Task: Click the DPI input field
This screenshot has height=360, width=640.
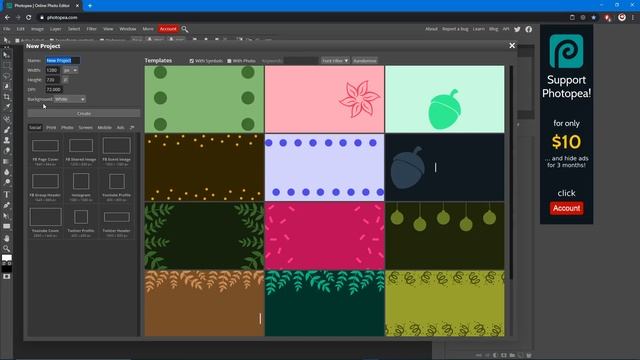Action: [53, 89]
